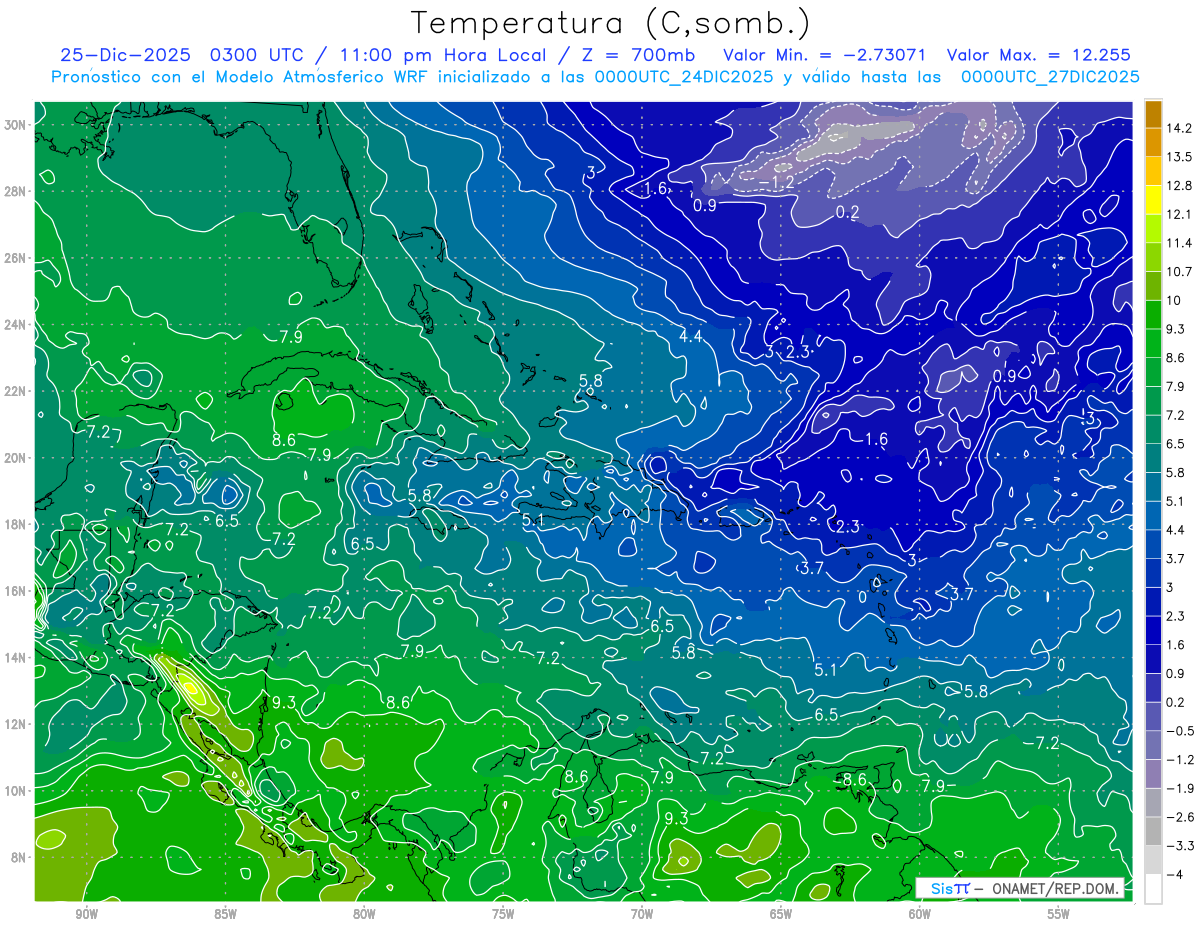
Task: Click the "11.4" value on the color legend
Action: click(1180, 243)
